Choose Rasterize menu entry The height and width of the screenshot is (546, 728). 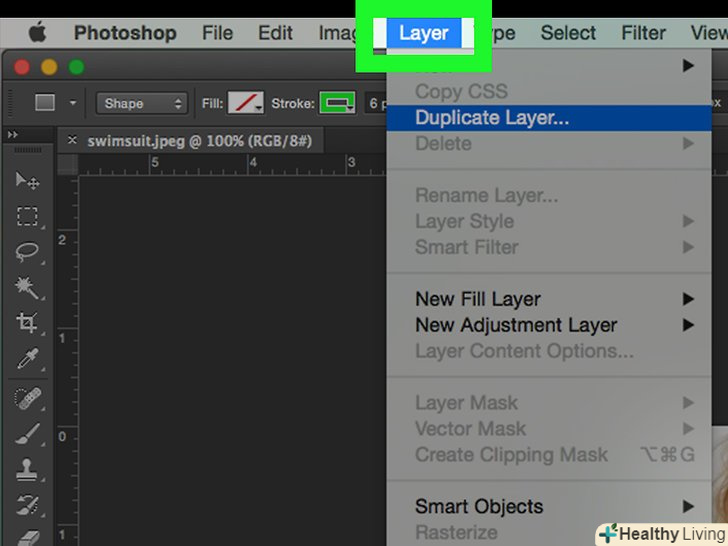(x=549, y=532)
